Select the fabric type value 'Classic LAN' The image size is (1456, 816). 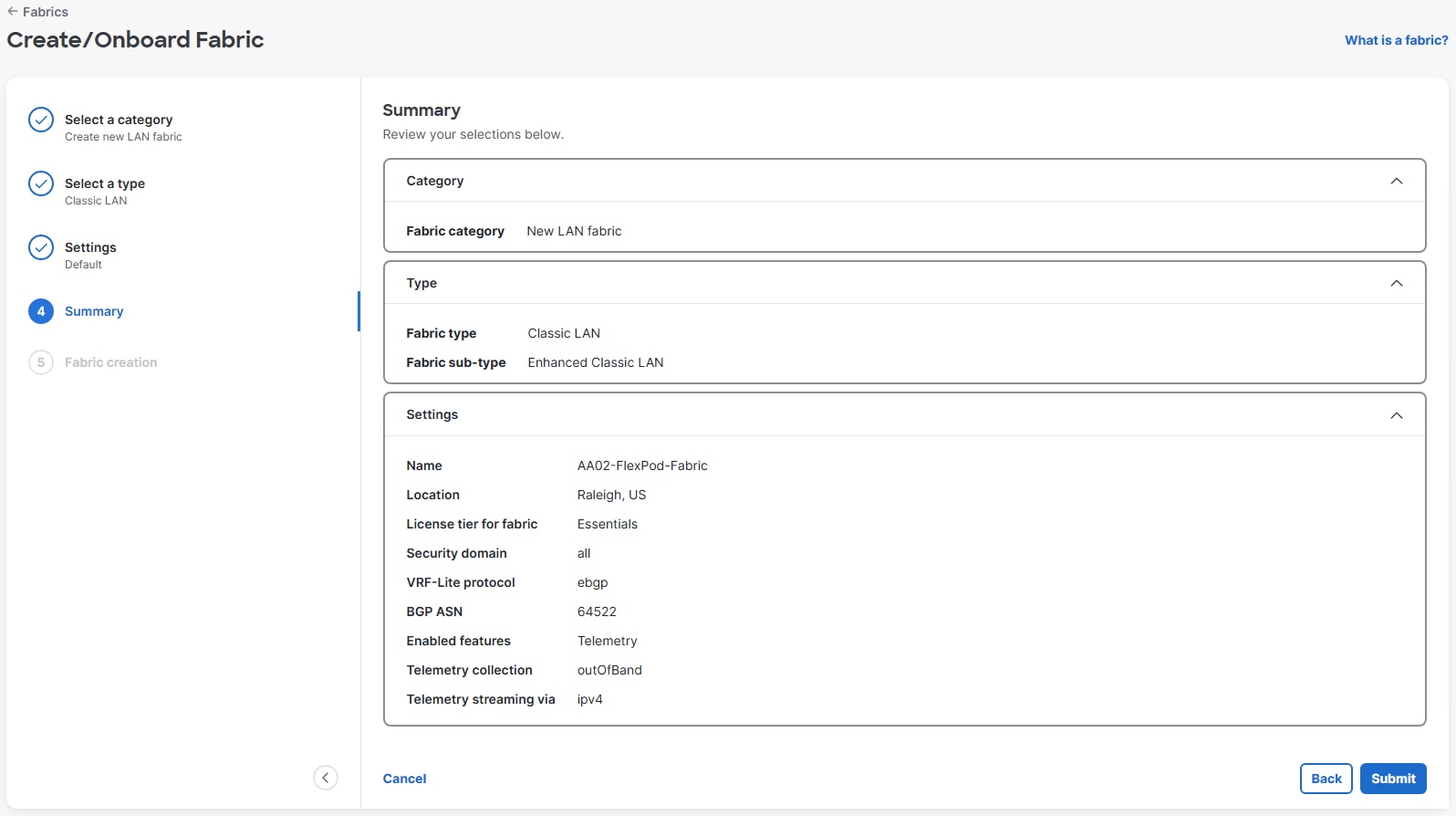[x=564, y=333]
